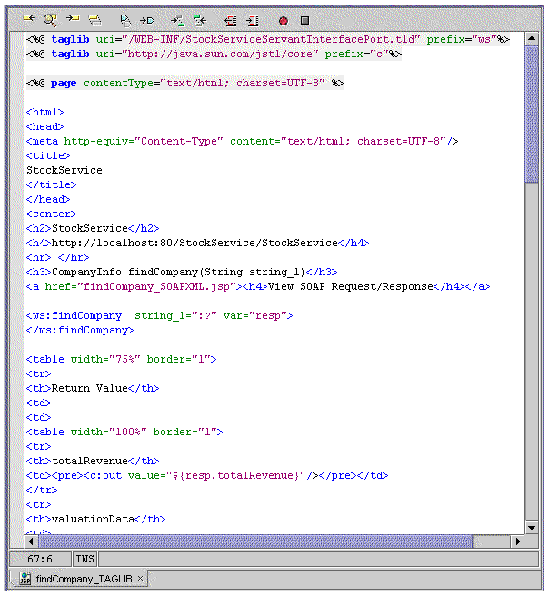Click the Find Selection magnifier icon

[x=50, y=19]
